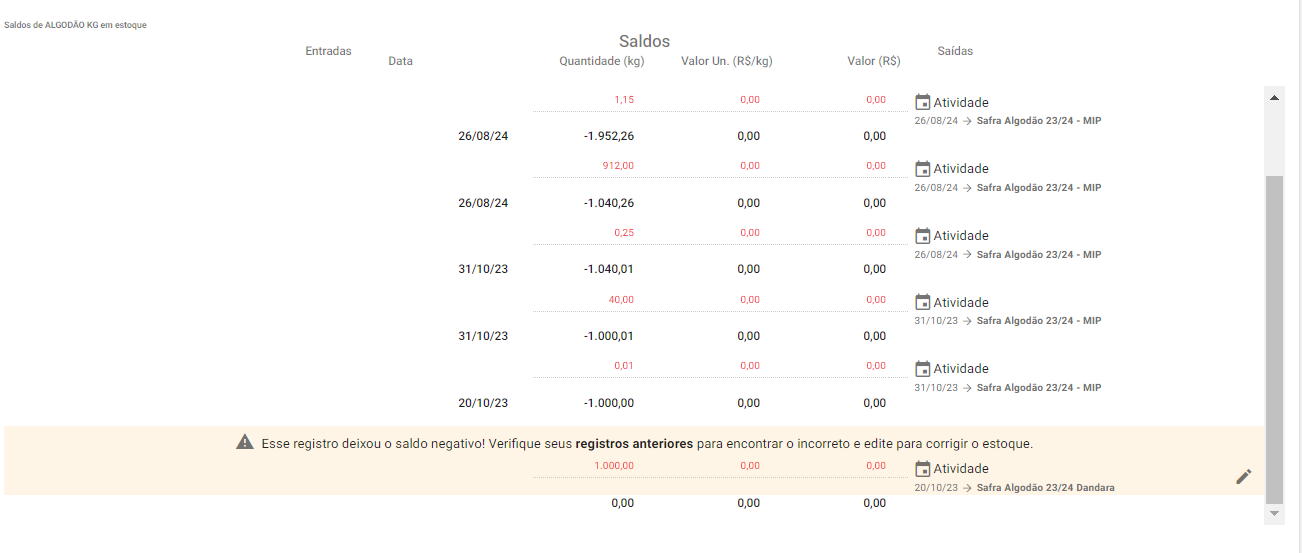
Task: Click calendar icon of the Dandara activity
Action: click(x=922, y=469)
